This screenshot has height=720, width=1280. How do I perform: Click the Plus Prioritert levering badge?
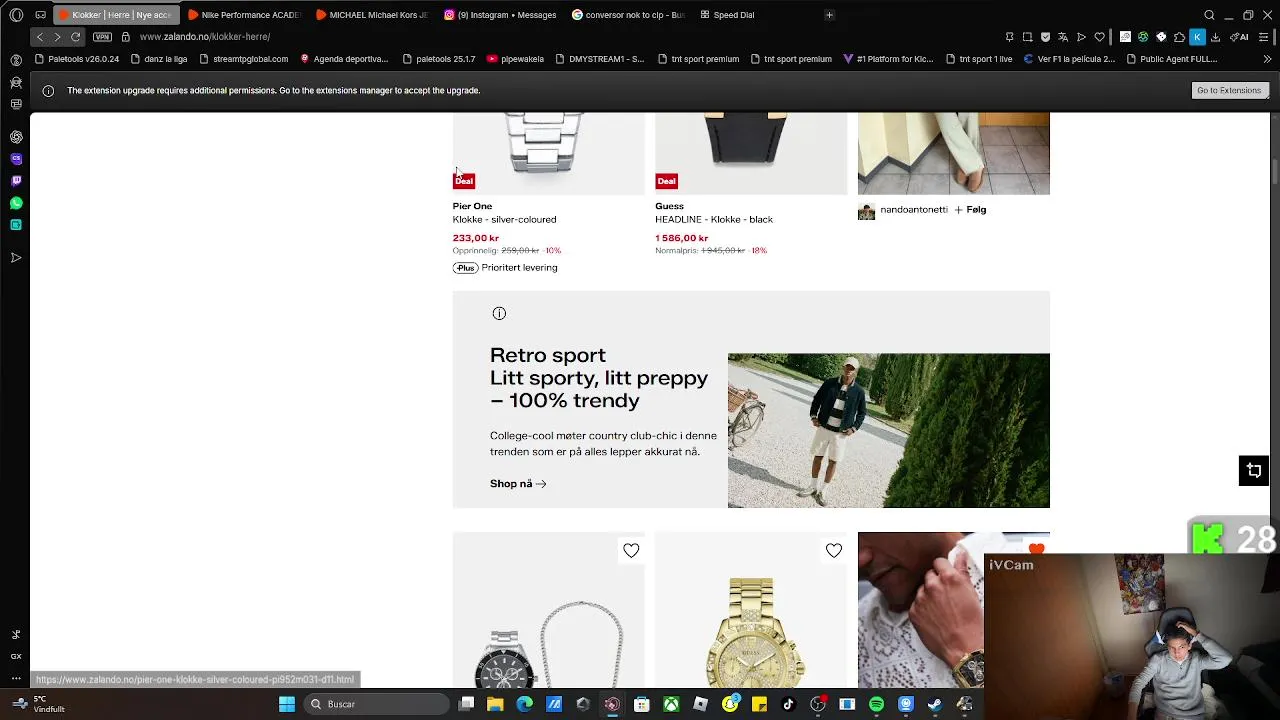pos(505,268)
